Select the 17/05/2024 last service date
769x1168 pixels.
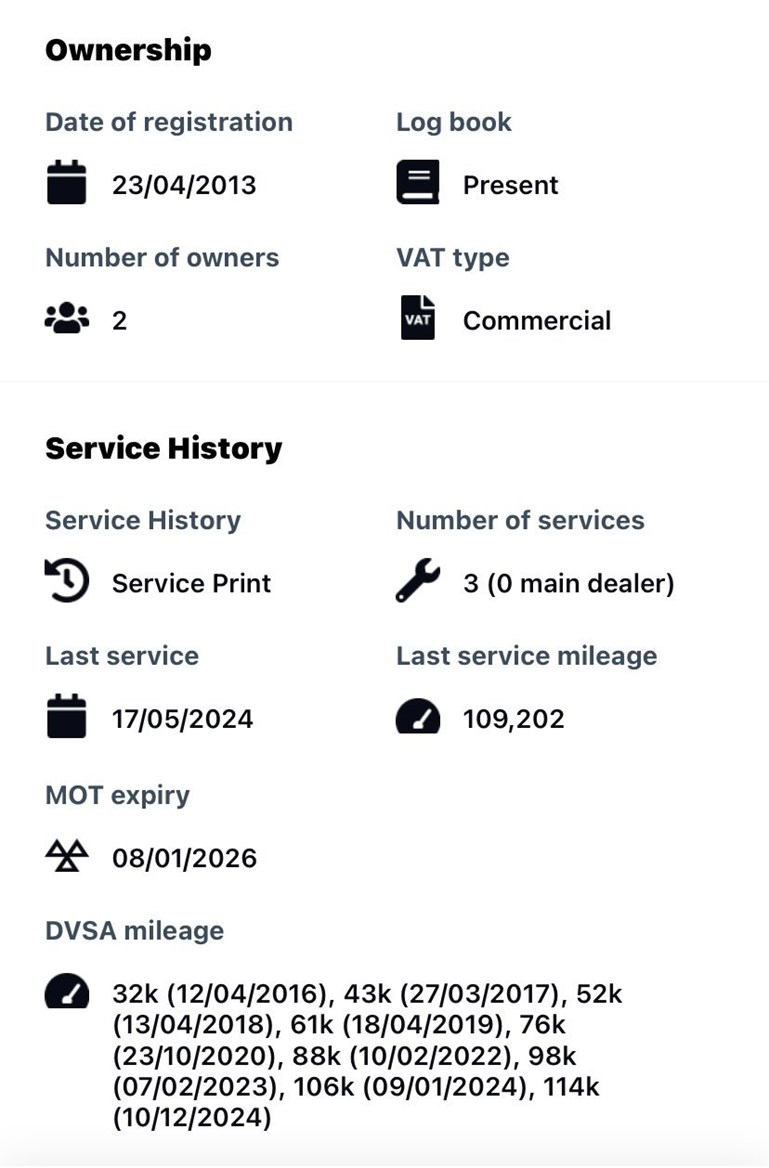click(182, 719)
